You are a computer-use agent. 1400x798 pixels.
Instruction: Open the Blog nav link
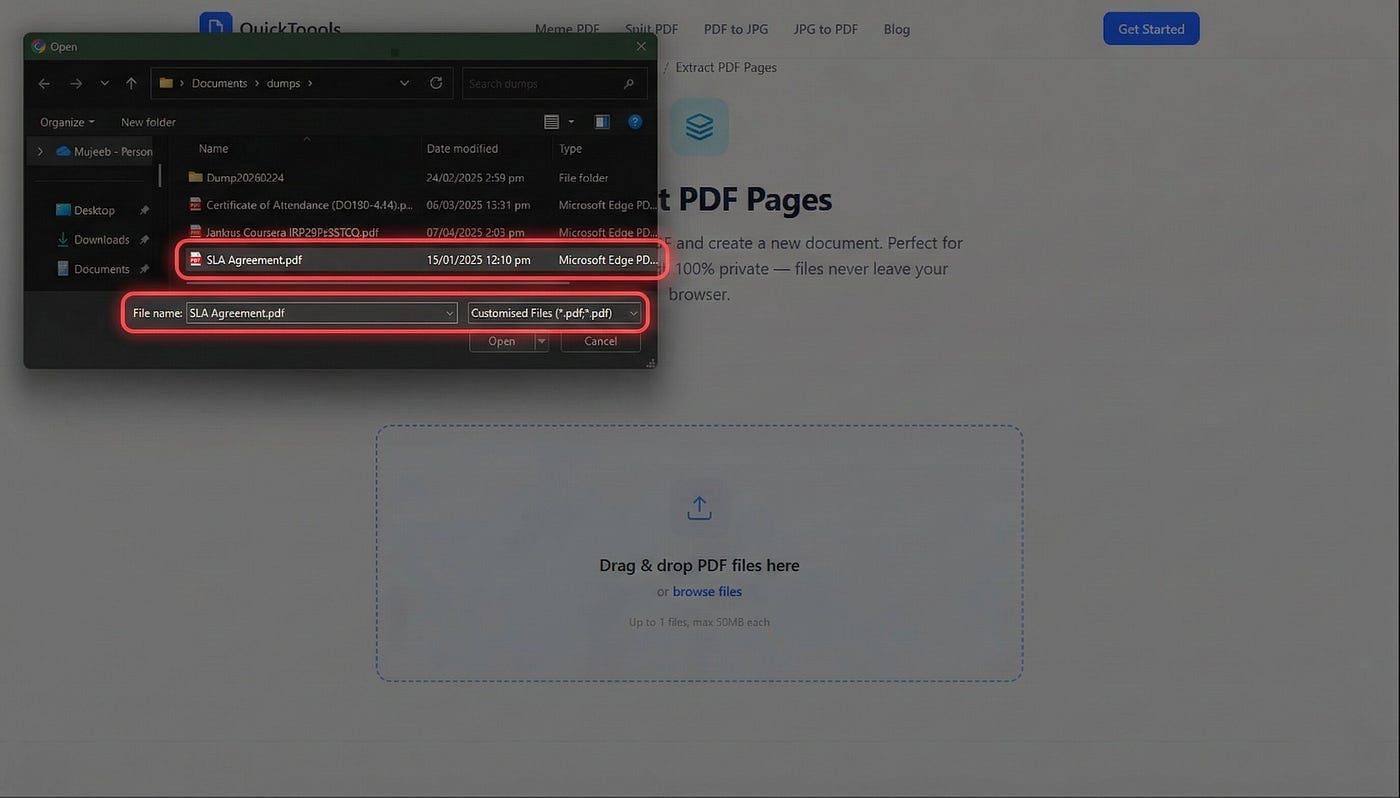click(897, 29)
